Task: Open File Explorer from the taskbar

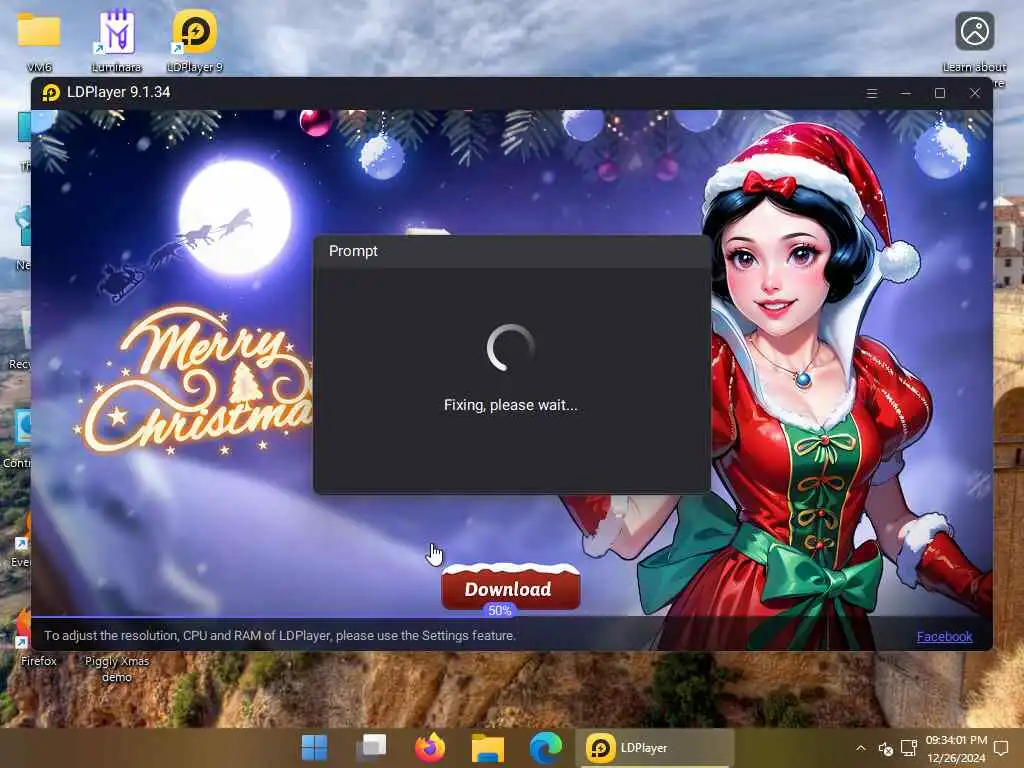Action: 488,748
